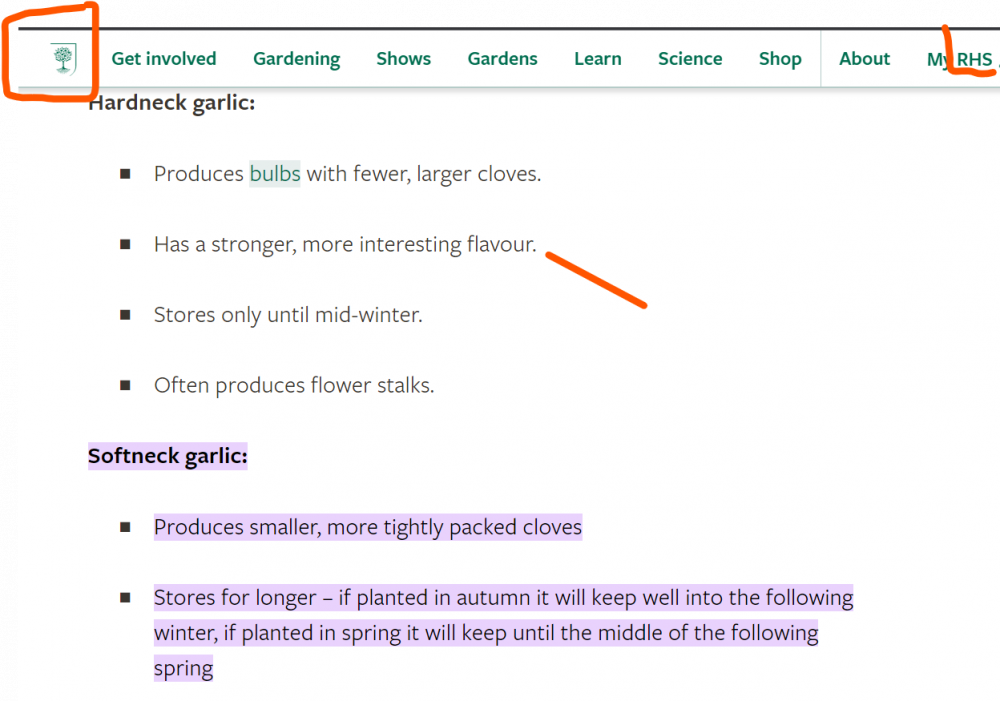Click the bullet marker beside 'Produces bulbs'
This screenshot has width=1000, height=701.
[x=125, y=173]
